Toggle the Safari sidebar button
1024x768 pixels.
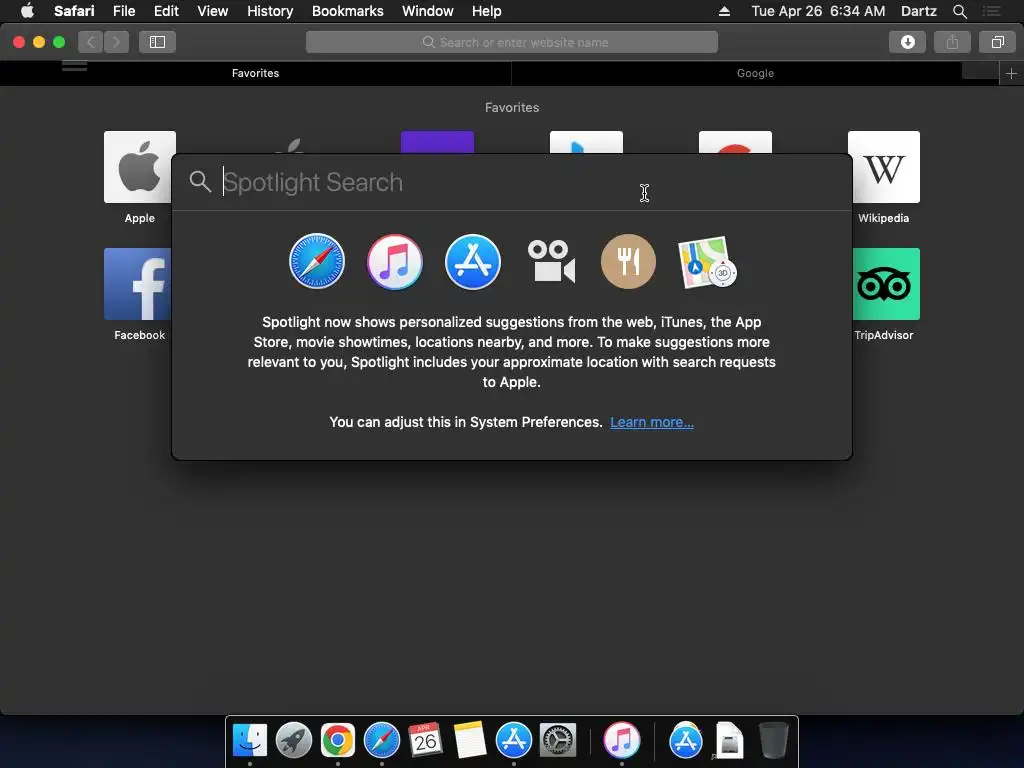coord(157,42)
